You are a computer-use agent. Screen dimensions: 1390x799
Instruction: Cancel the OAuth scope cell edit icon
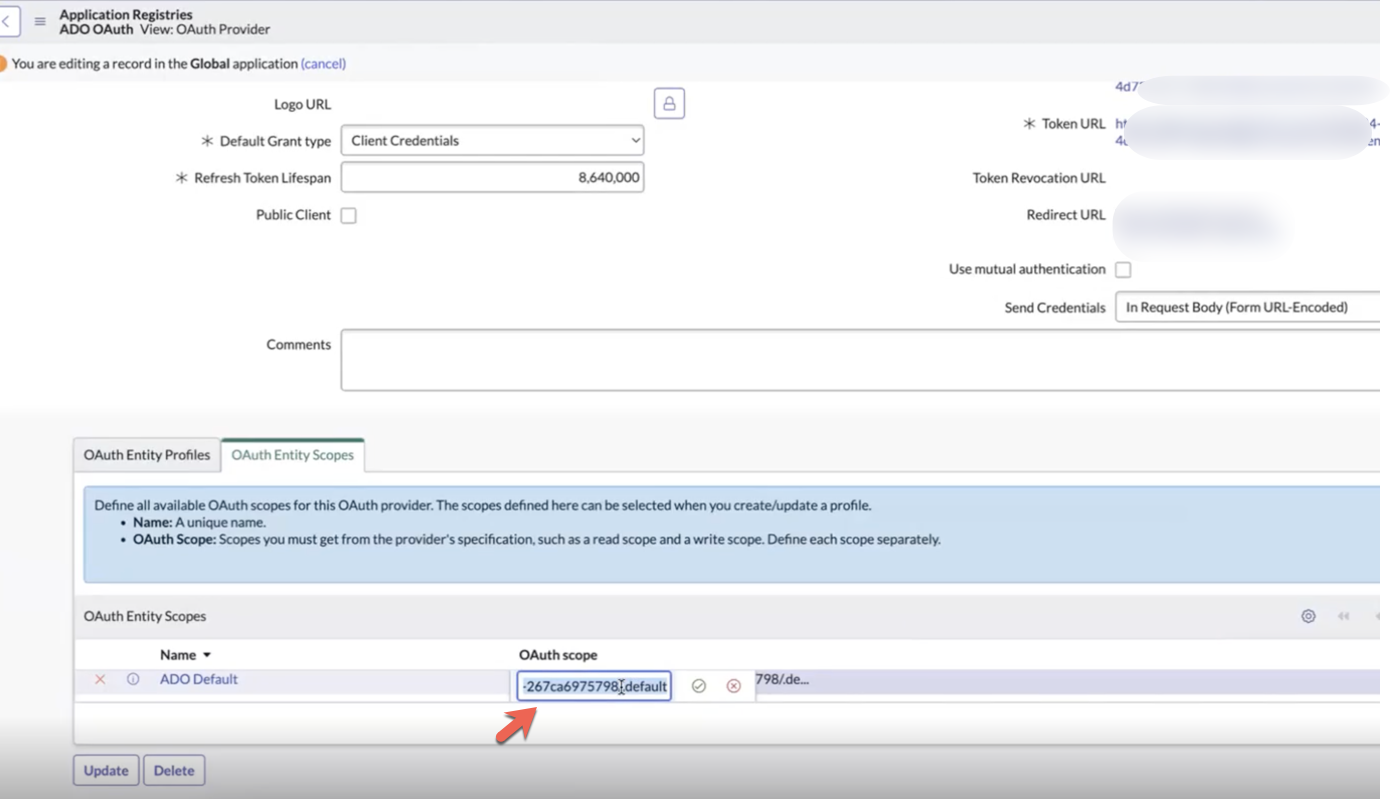[734, 686]
